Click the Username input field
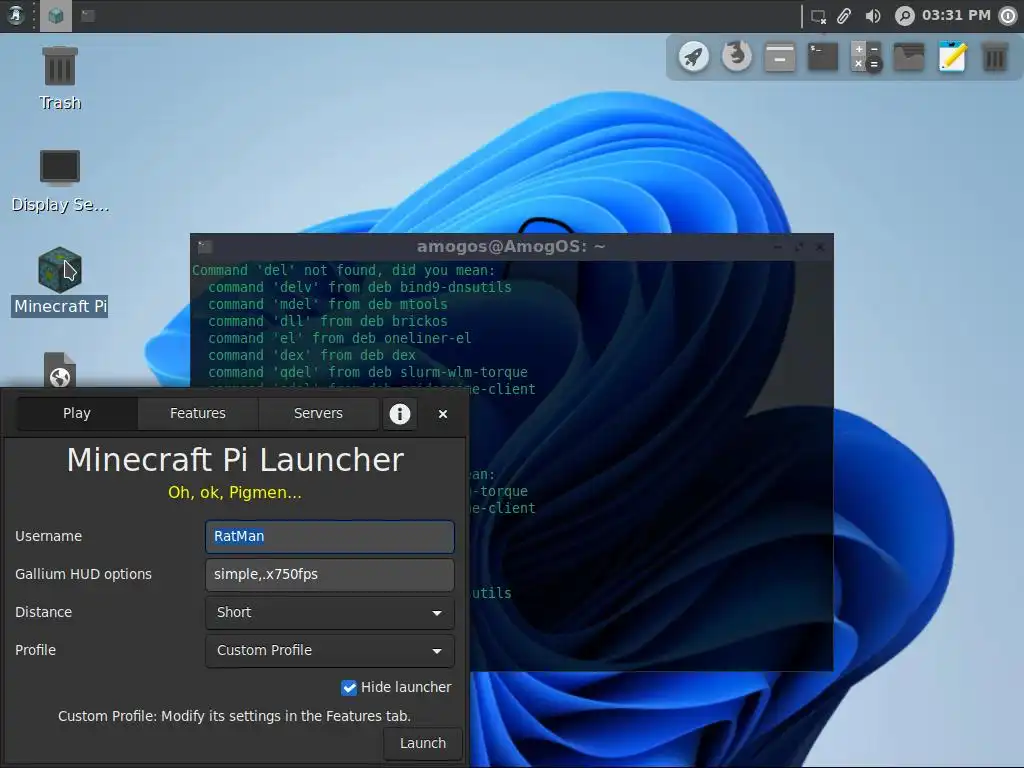Viewport: 1024px width, 768px height. (330, 536)
